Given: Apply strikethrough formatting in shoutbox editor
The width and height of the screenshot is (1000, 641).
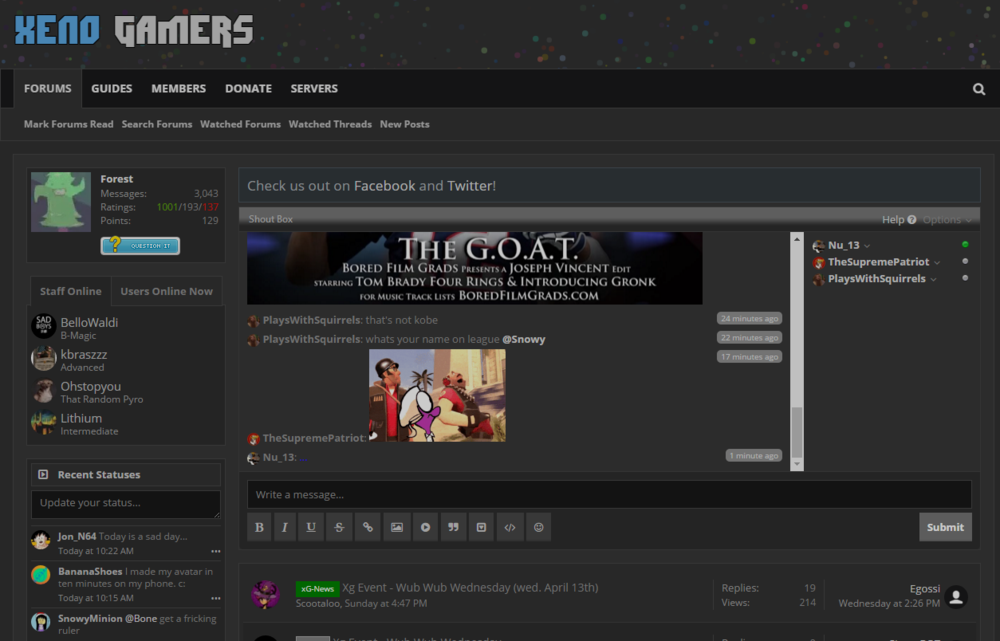Looking at the screenshot, I should click(339, 527).
